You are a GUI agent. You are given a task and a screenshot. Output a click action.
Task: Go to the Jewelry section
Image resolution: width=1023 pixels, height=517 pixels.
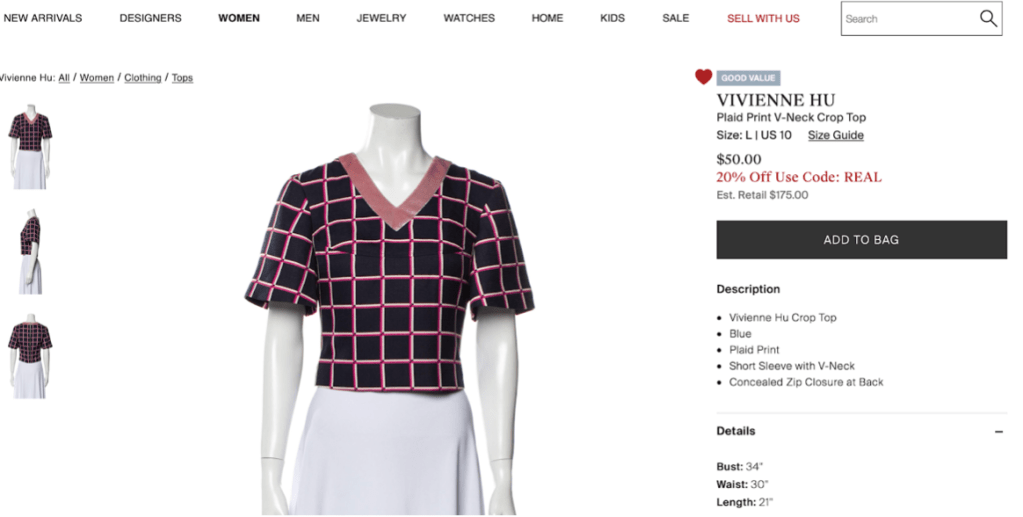point(381,18)
